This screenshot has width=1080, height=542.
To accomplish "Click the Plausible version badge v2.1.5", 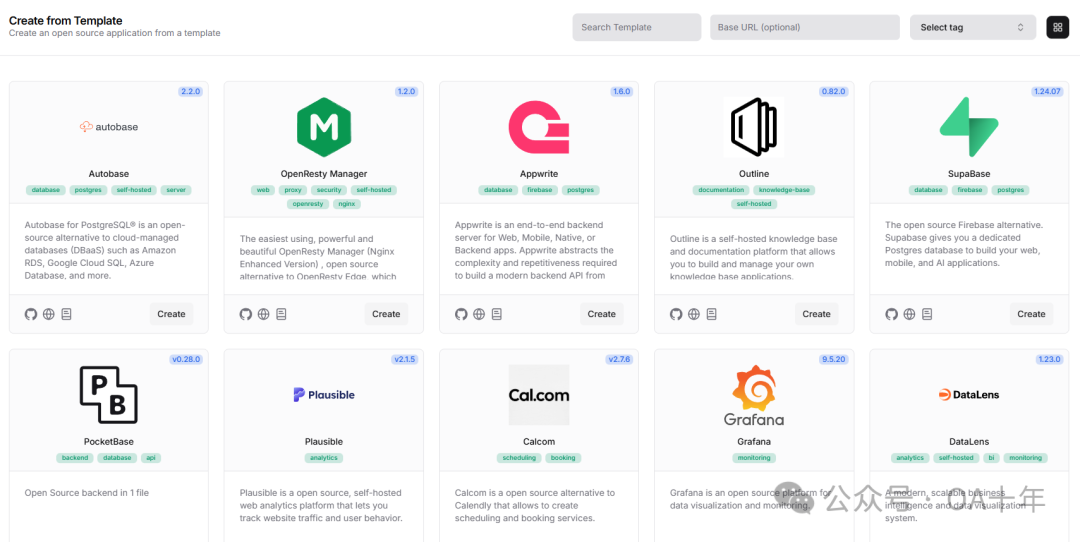I will [x=404, y=359].
